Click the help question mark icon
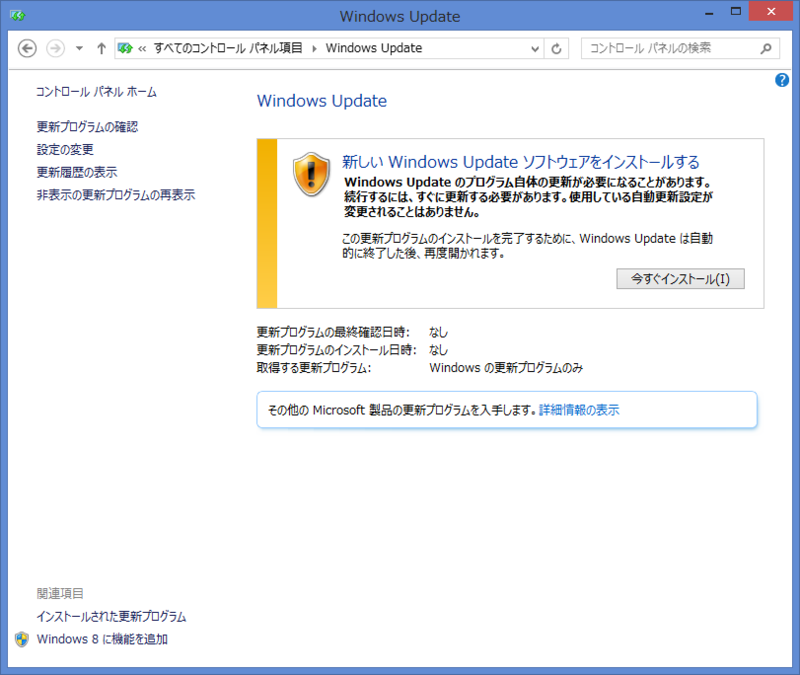 782,80
